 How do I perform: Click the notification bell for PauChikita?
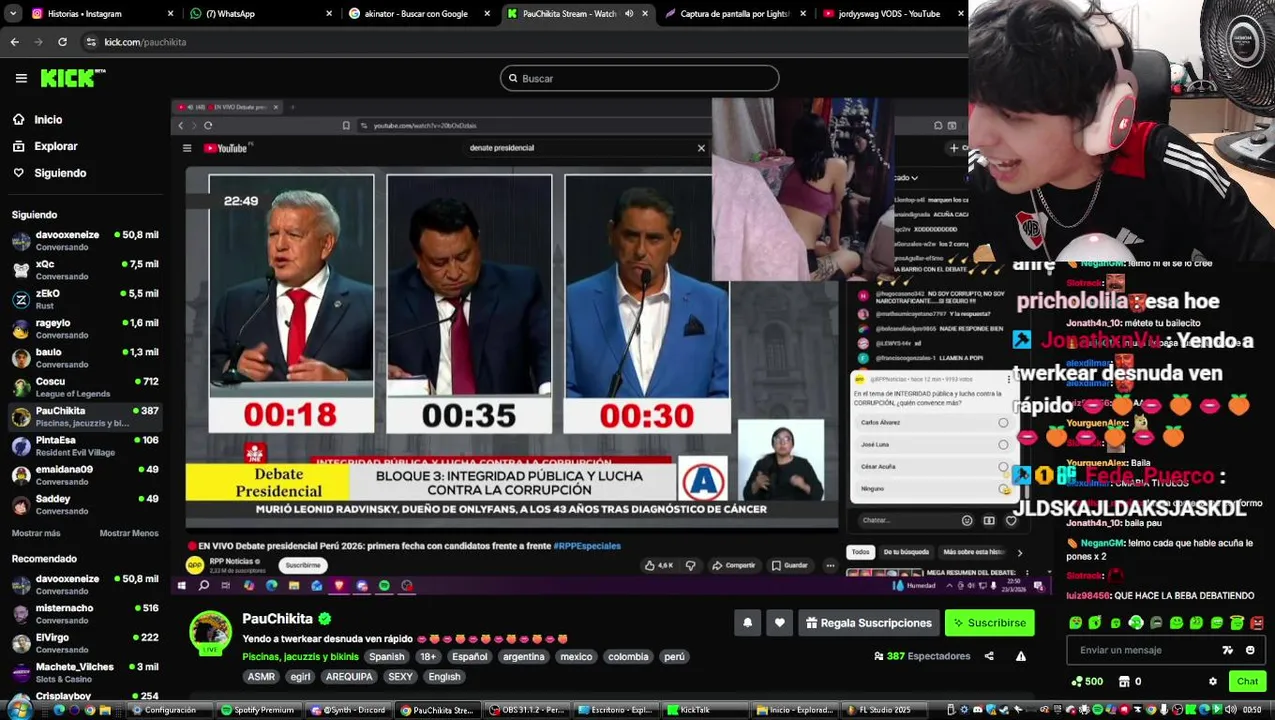[747, 623]
